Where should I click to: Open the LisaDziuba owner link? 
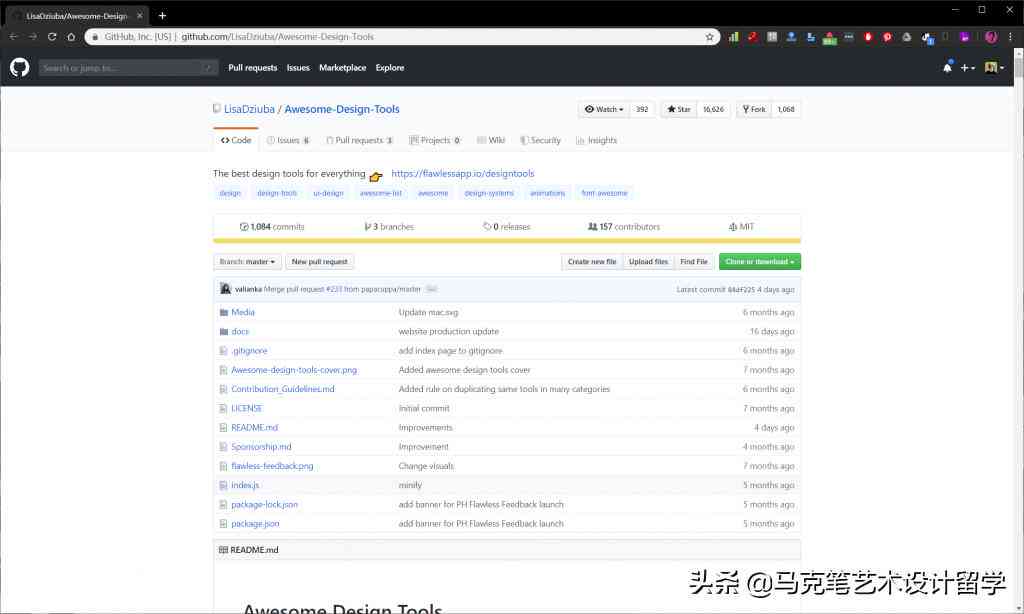(x=249, y=109)
